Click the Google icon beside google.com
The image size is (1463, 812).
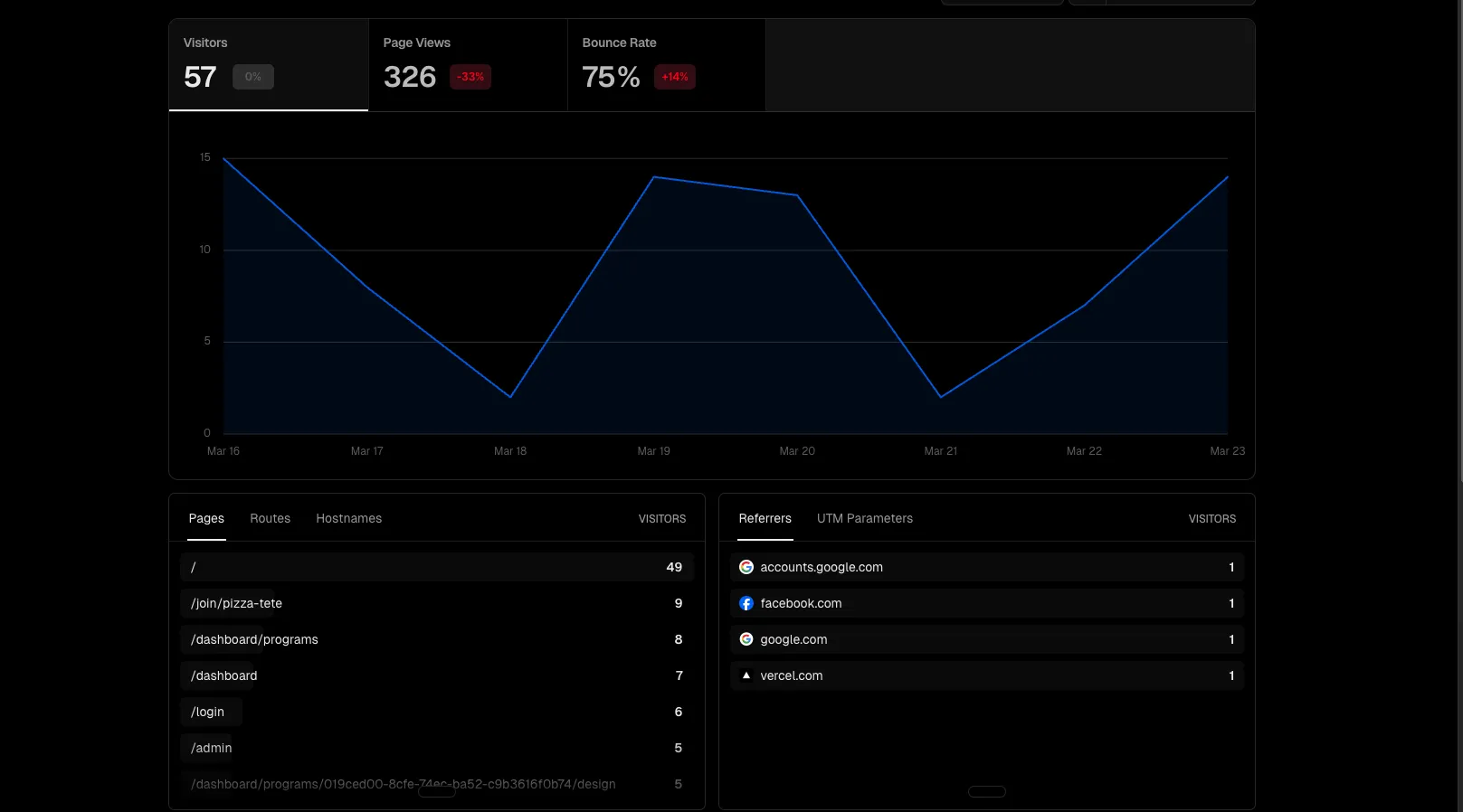(746, 639)
